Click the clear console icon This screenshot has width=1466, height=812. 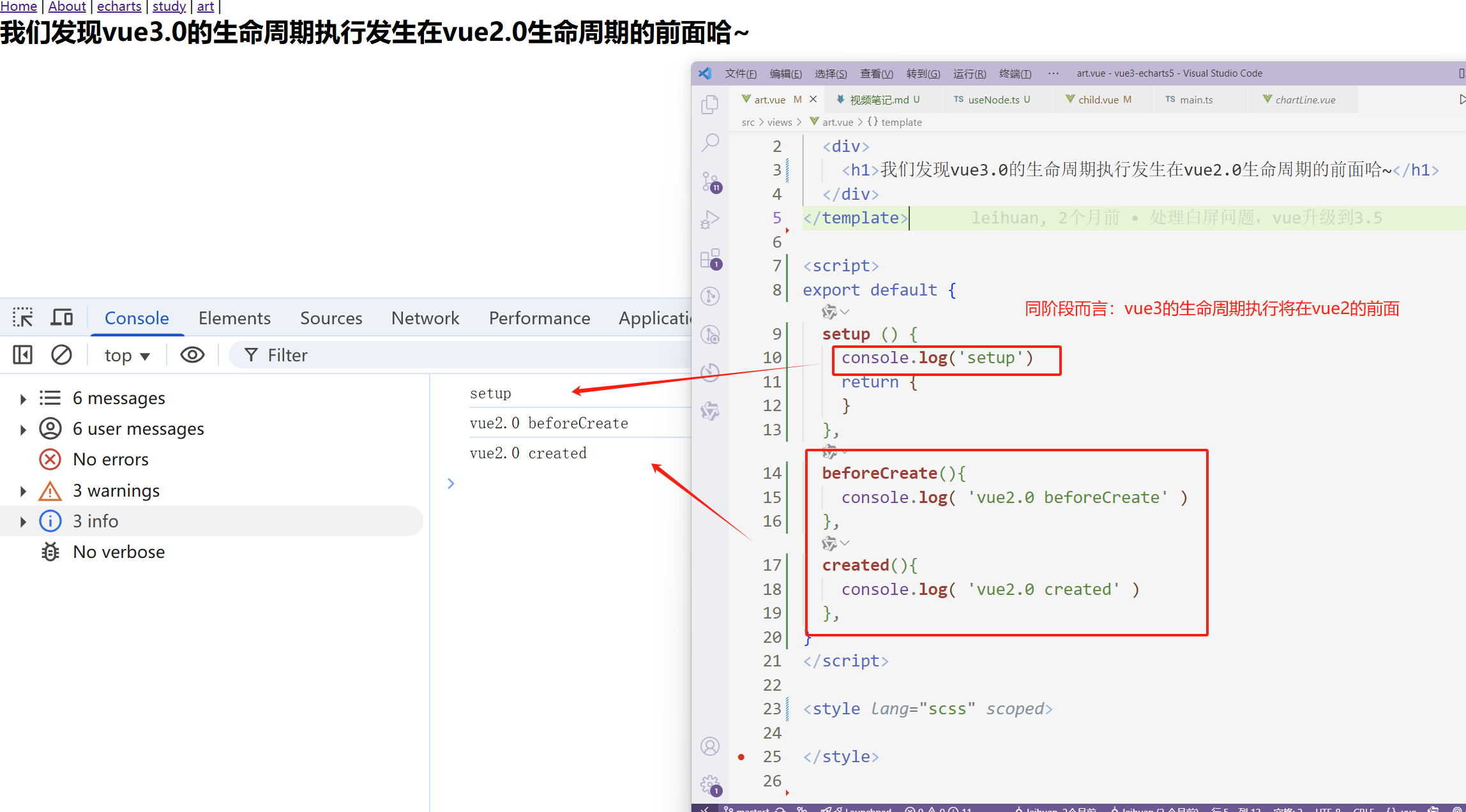[61, 355]
